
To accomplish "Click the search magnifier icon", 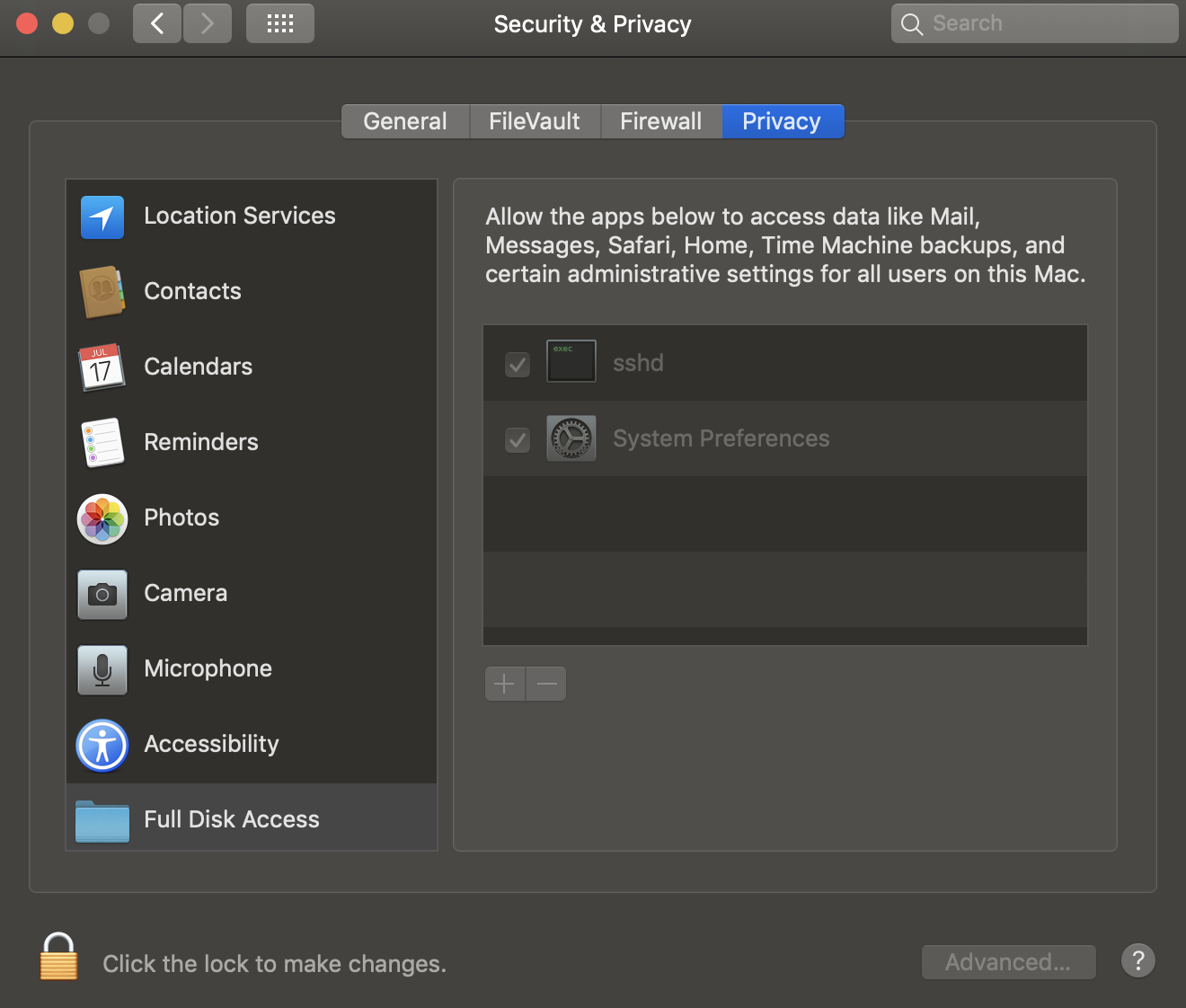I will pos(912,24).
